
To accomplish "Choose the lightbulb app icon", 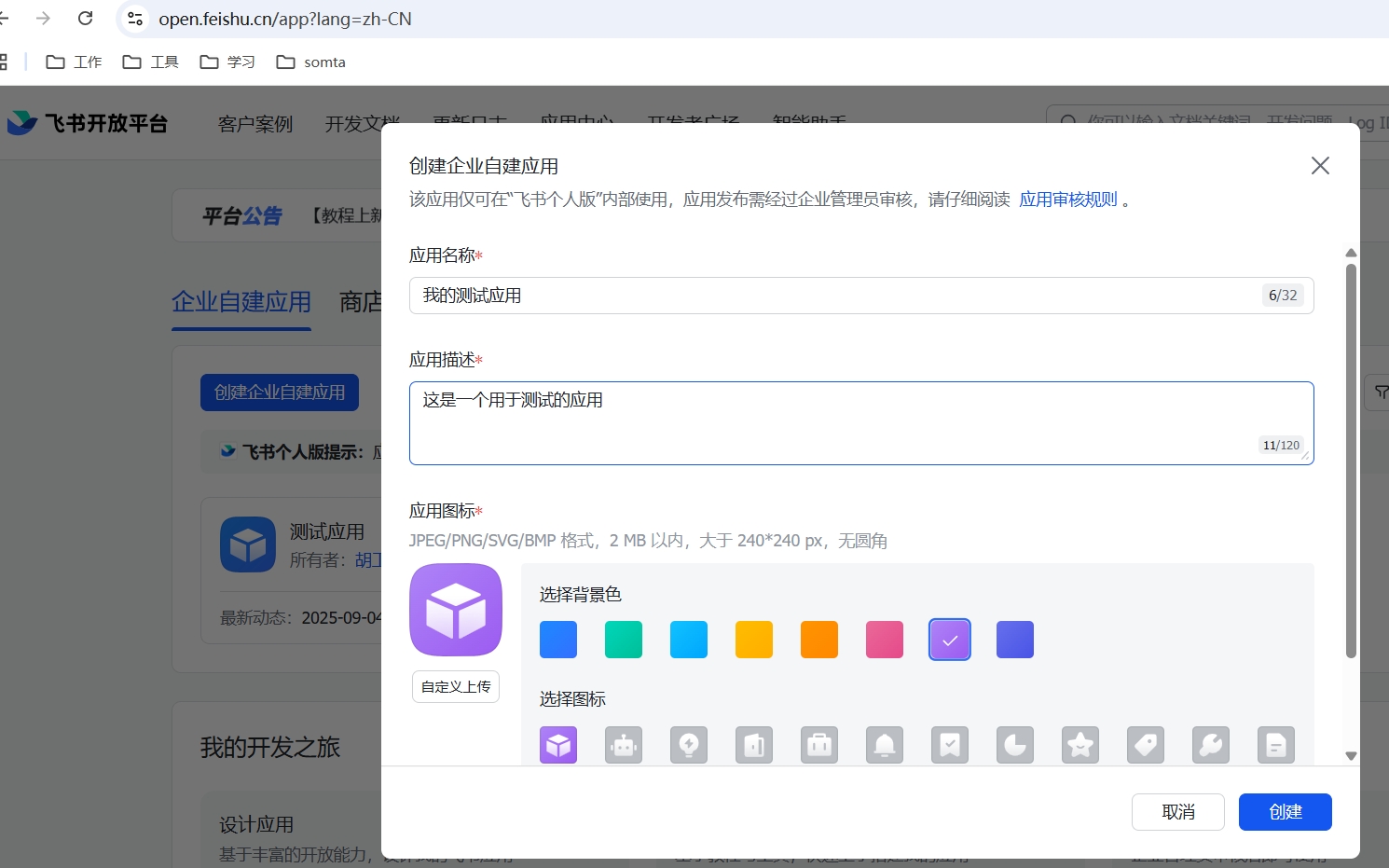I will (x=689, y=745).
